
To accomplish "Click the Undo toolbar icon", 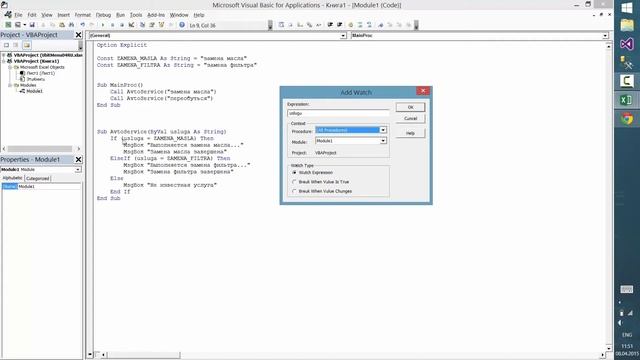I will [82, 25].
